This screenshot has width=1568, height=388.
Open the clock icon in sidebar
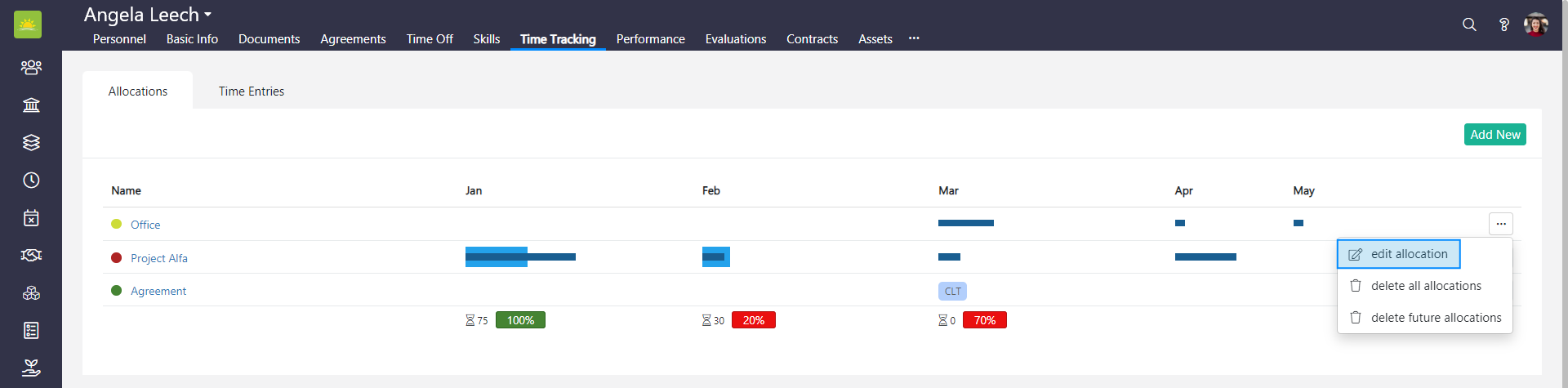tap(31, 180)
